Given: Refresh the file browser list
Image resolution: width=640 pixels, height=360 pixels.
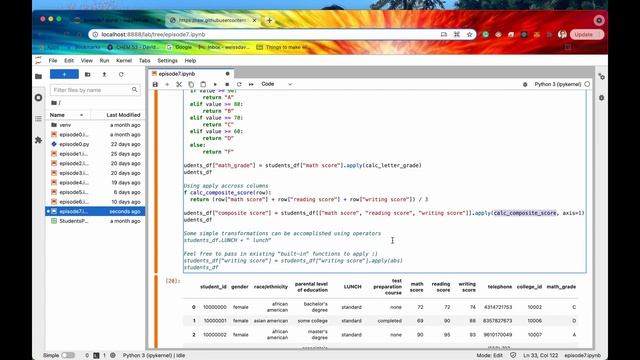Looking at the screenshot, I should tap(121, 74).
